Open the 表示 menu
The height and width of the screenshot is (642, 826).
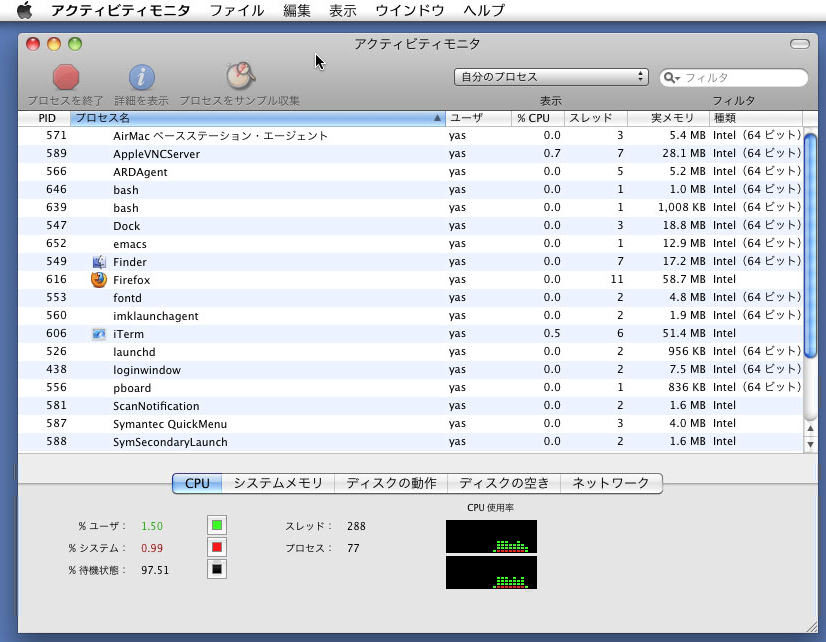[x=343, y=10]
